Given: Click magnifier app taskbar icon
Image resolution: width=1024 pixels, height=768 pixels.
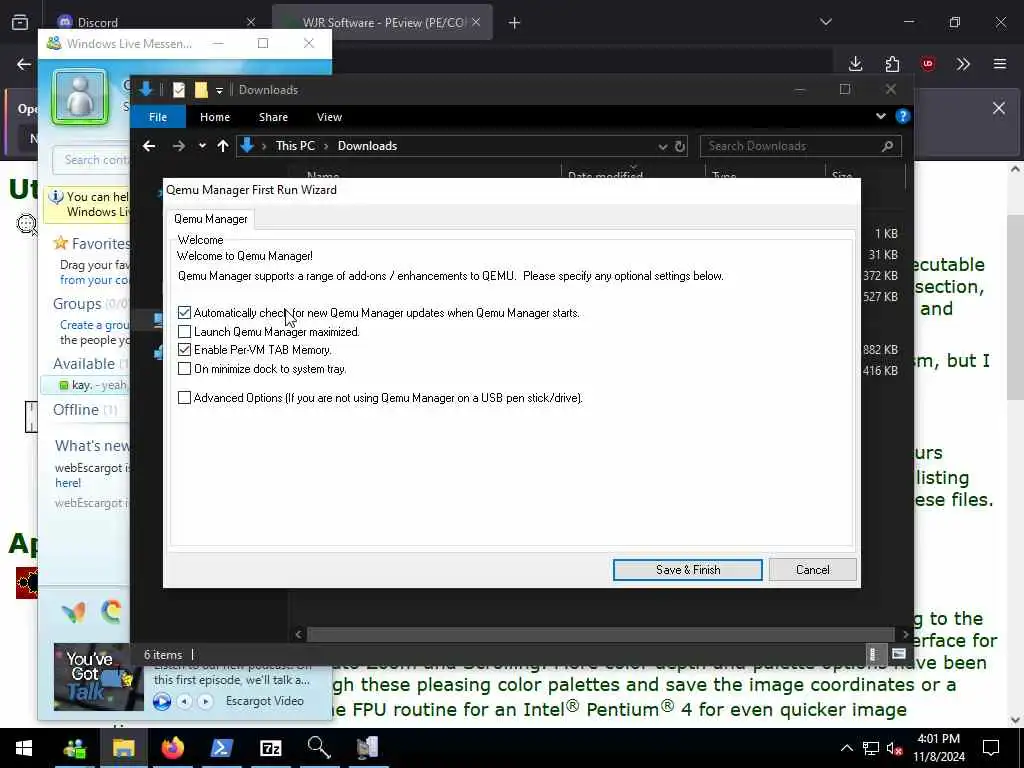Looking at the screenshot, I should click(319, 748).
